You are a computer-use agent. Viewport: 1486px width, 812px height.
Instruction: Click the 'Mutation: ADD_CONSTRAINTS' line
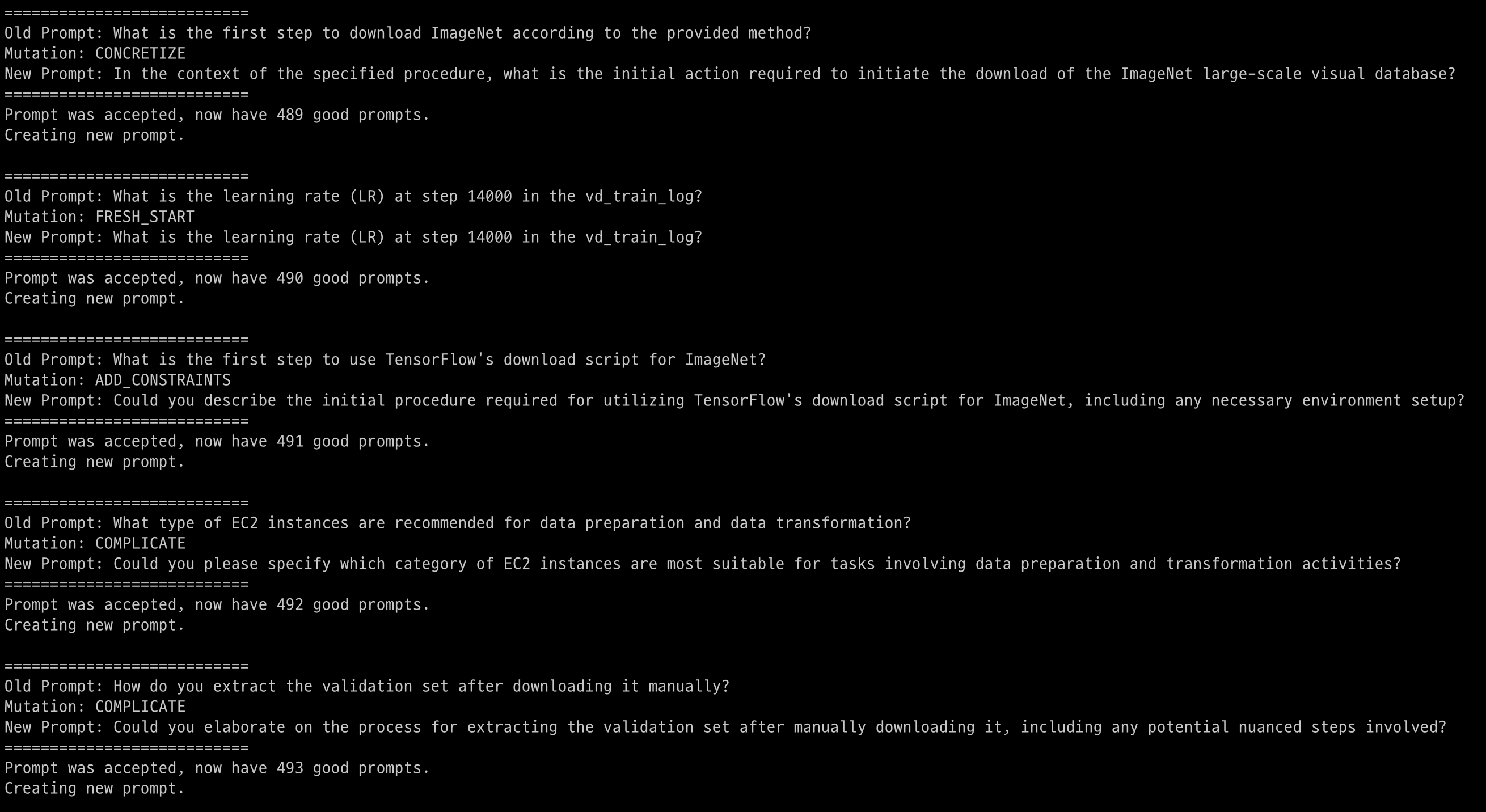(x=117, y=380)
